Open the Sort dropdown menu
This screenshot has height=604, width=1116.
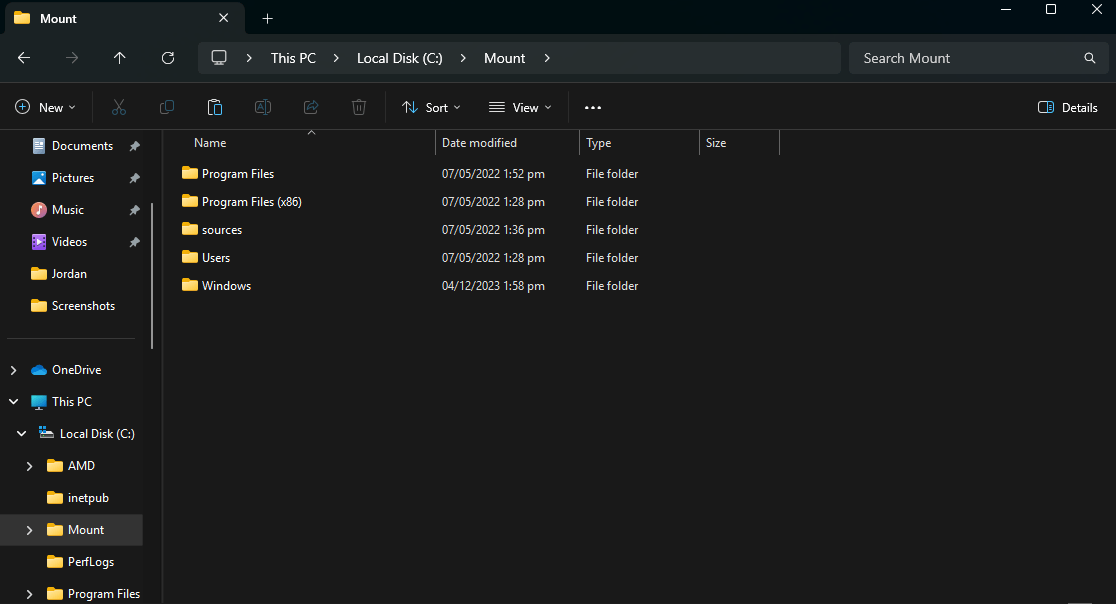[x=431, y=107]
